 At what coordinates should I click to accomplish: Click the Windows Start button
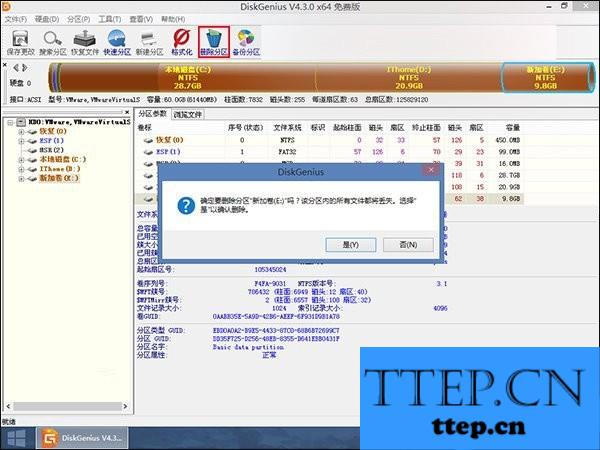pyautogui.click(x=16, y=439)
